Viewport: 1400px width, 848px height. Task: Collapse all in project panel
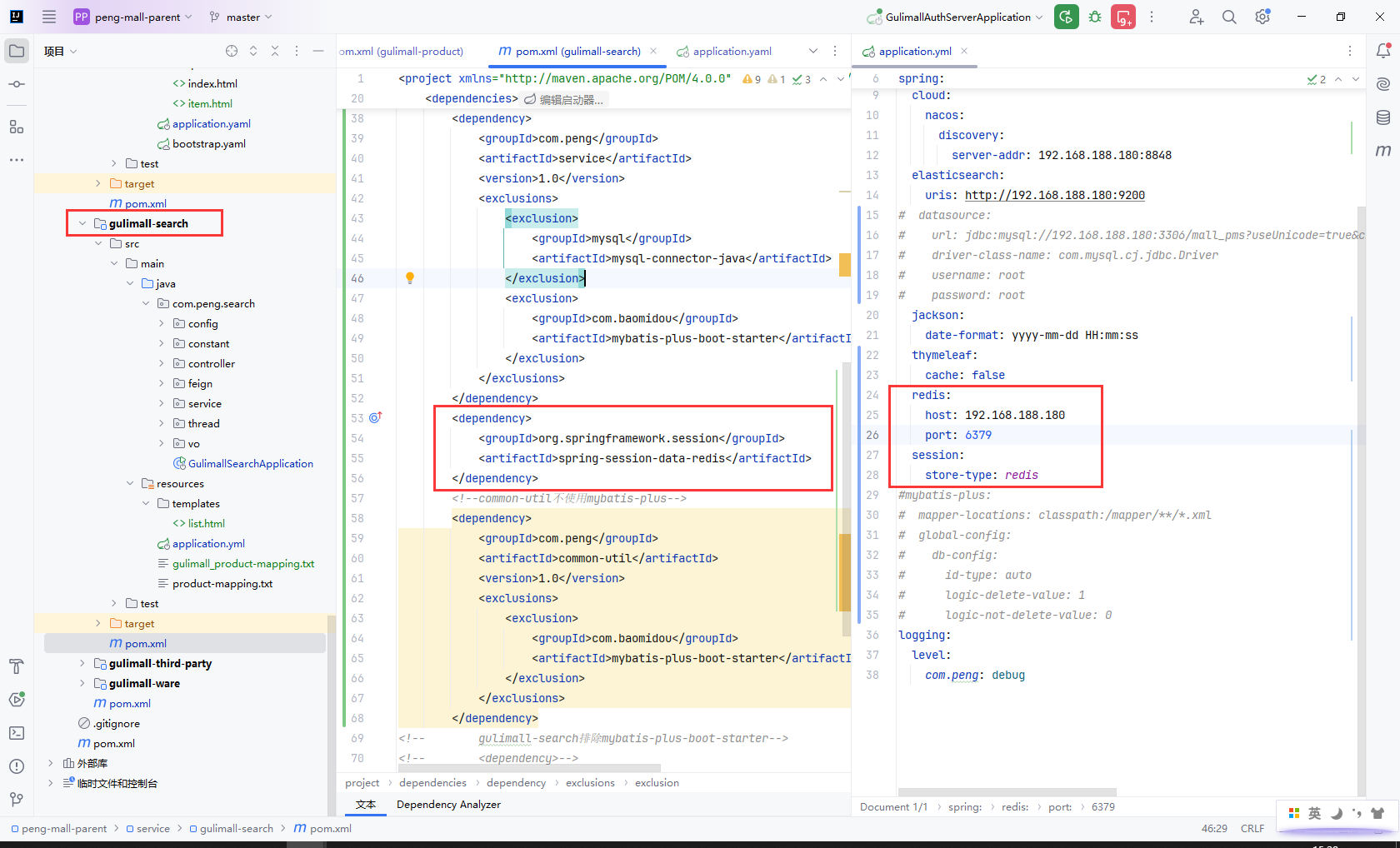(x=275, y=51)
